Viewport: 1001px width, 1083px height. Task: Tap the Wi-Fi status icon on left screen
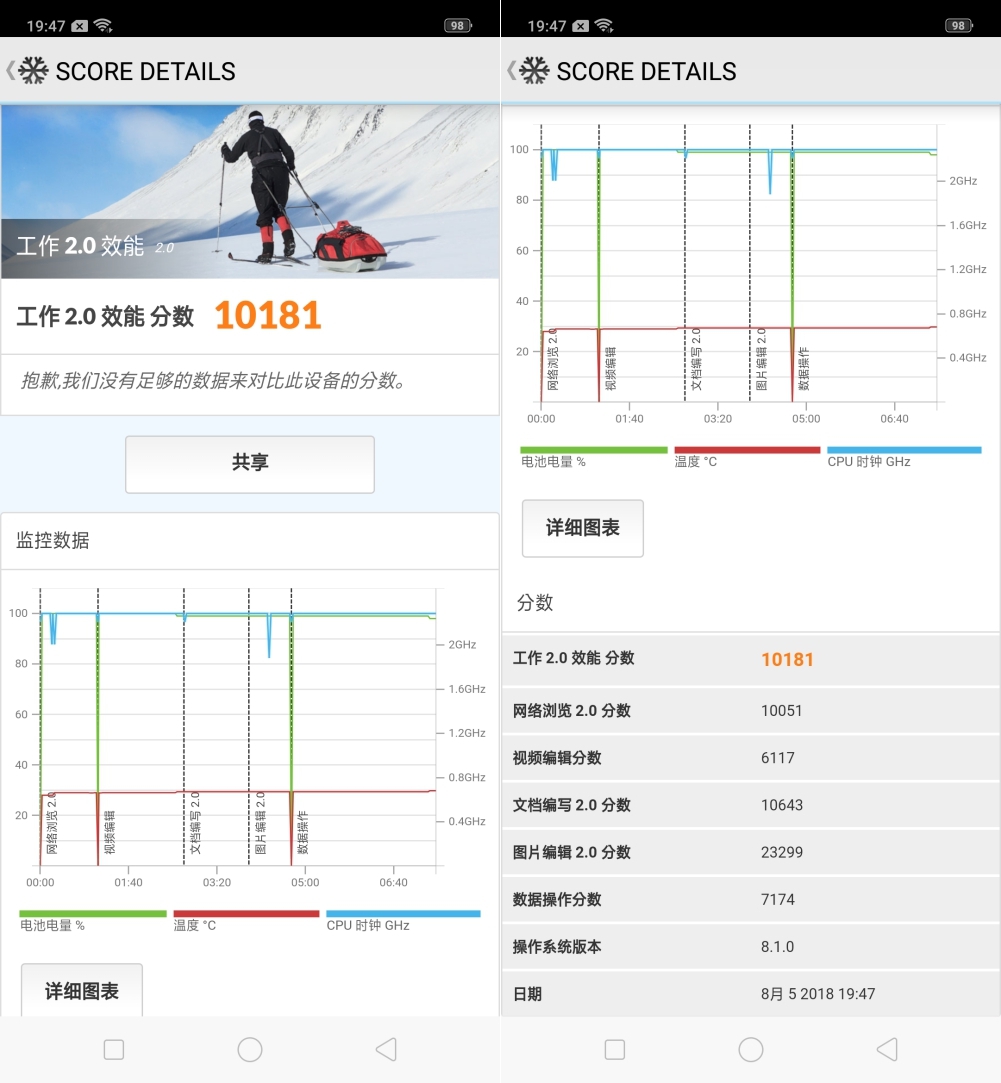pyautogui.click(x=103, y=26)
